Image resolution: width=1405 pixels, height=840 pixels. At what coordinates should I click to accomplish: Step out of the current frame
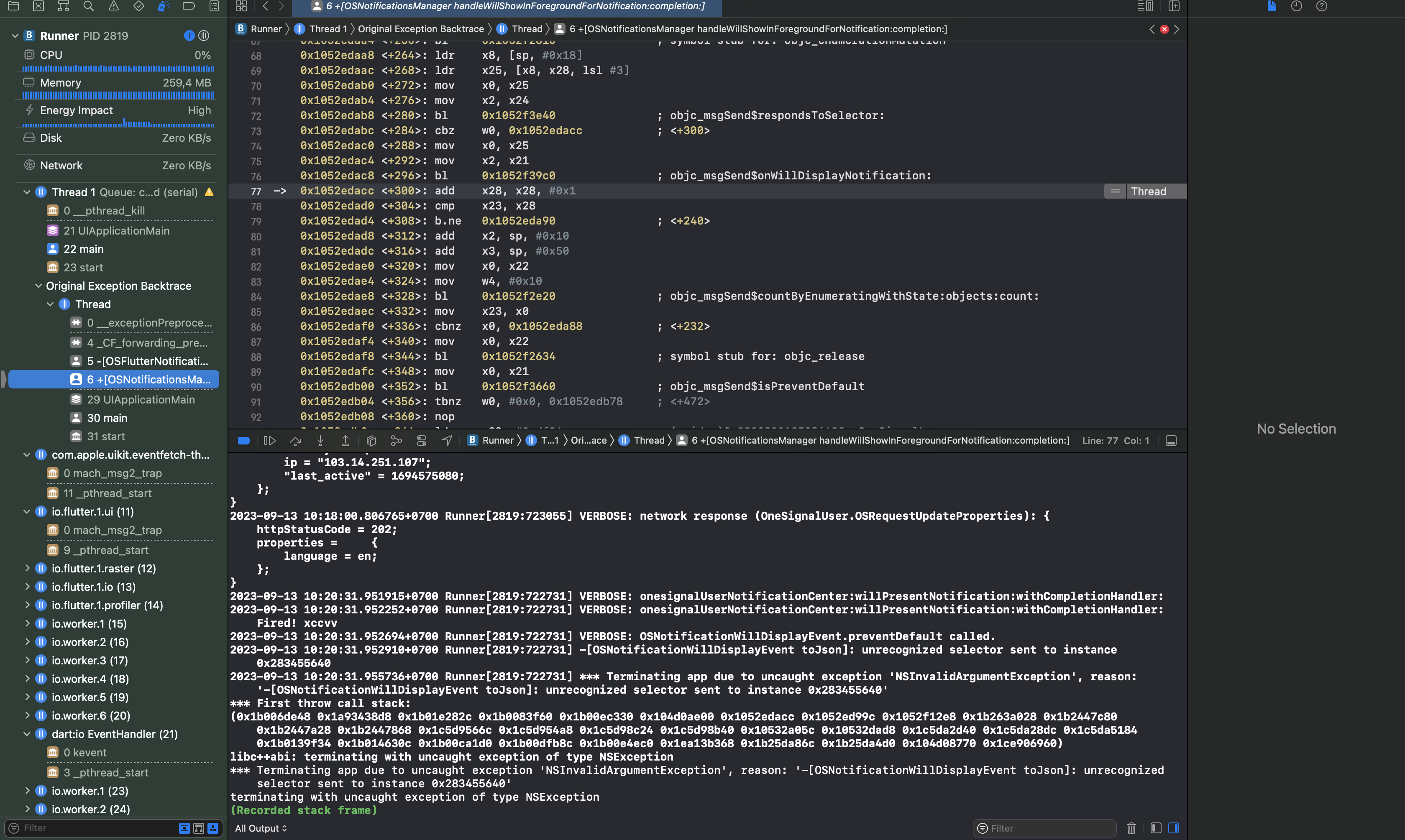pos(345,440)
